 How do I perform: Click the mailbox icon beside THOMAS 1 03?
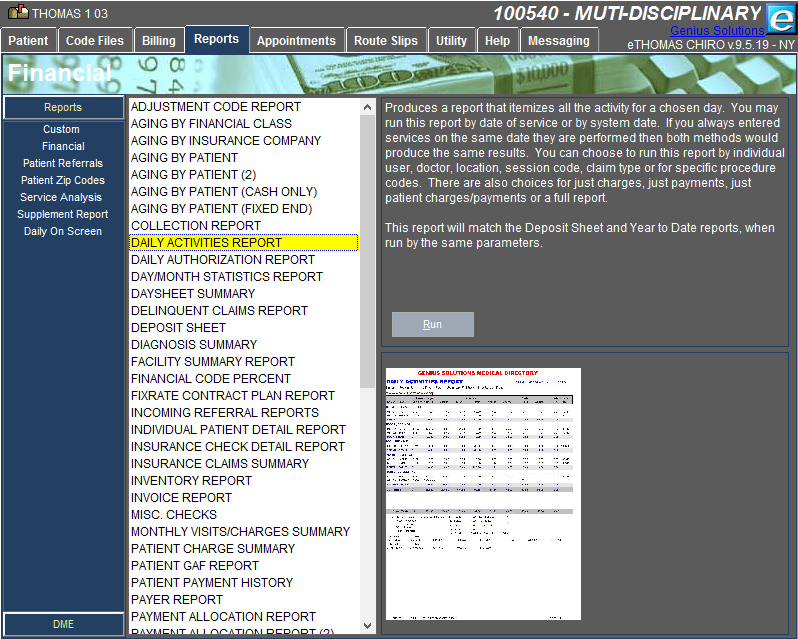click(18, 12)
